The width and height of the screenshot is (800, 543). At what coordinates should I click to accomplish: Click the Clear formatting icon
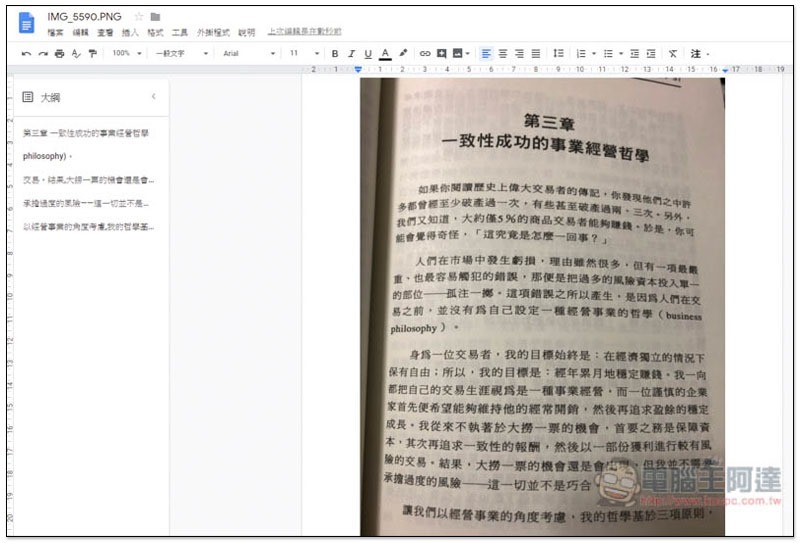coord(672,53)
